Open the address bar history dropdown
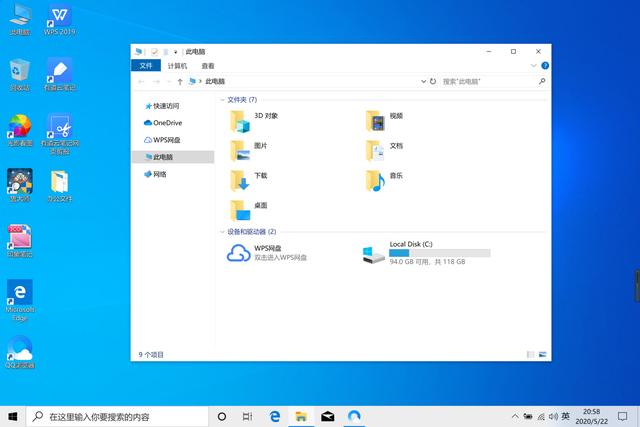The height and width of the screenshot is (427, 640). click(423, 81)
